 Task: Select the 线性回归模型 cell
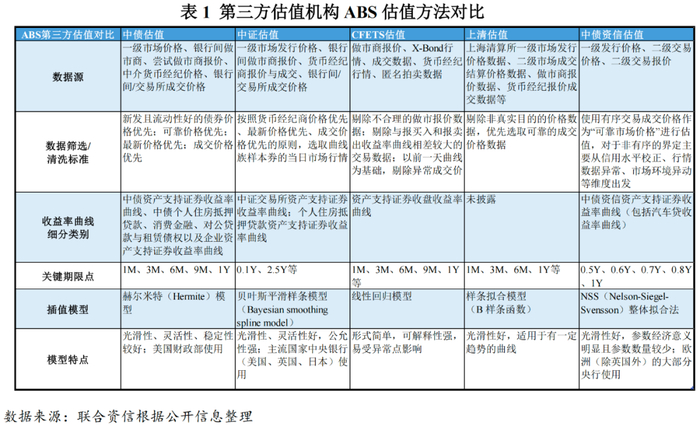[x=407, y=309]
